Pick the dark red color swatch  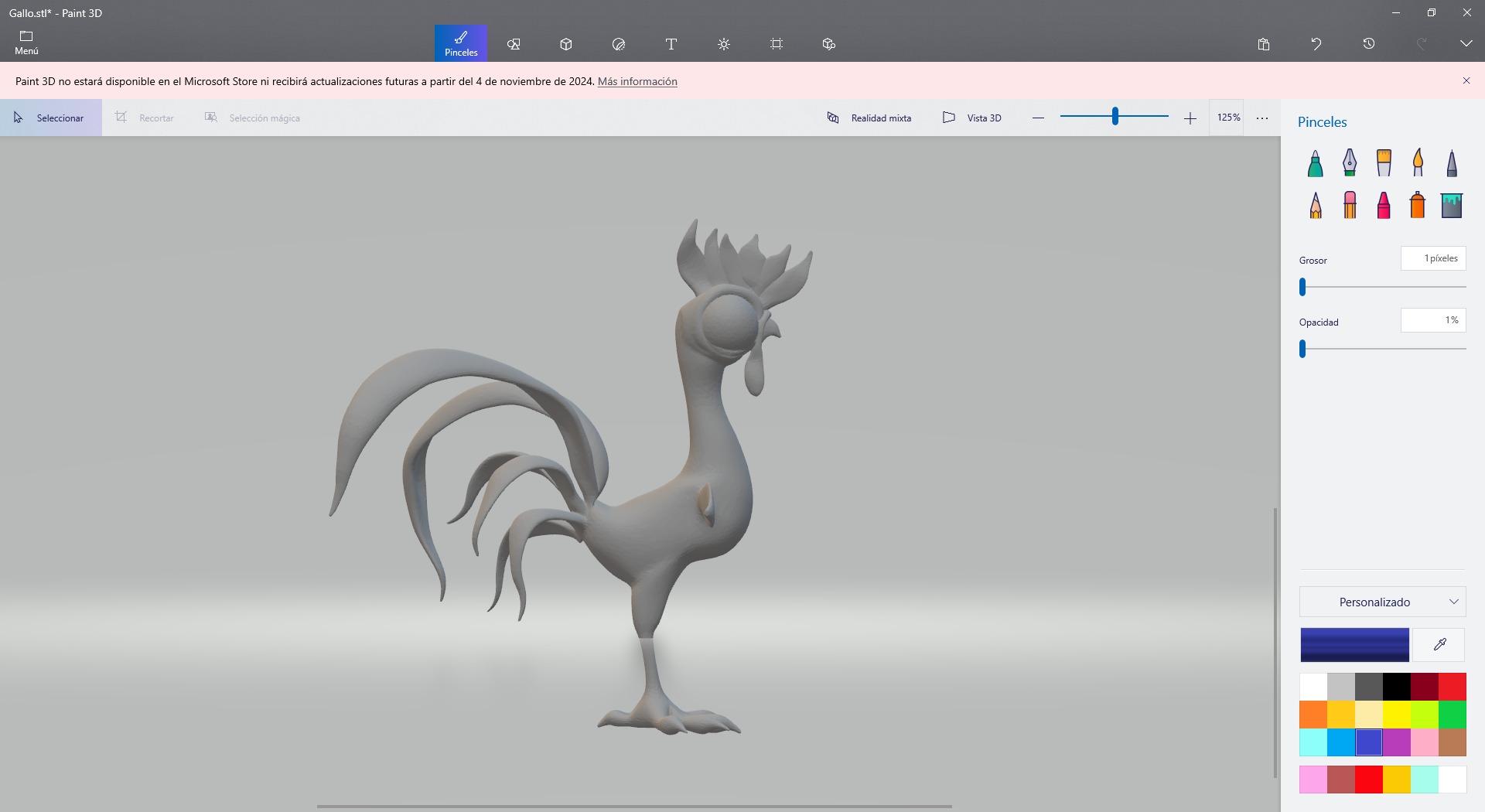[1425, 687]
